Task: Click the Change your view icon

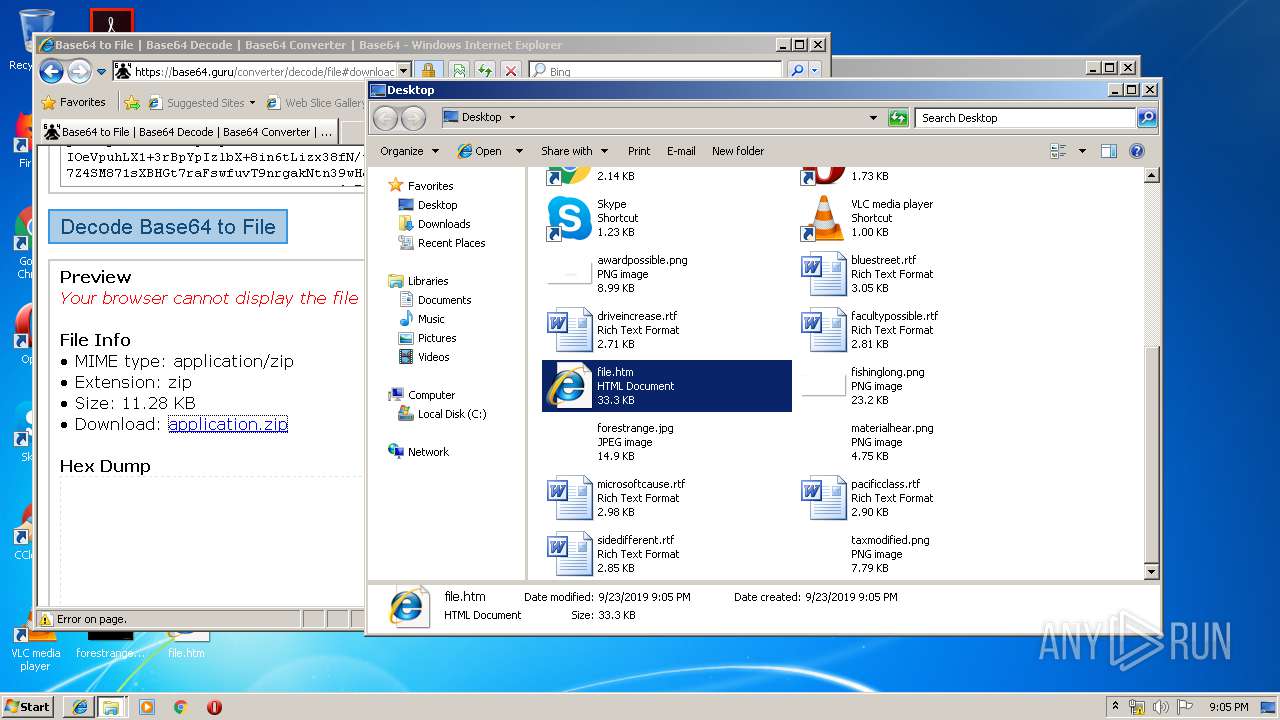Action: click(x=1059, y=151)
